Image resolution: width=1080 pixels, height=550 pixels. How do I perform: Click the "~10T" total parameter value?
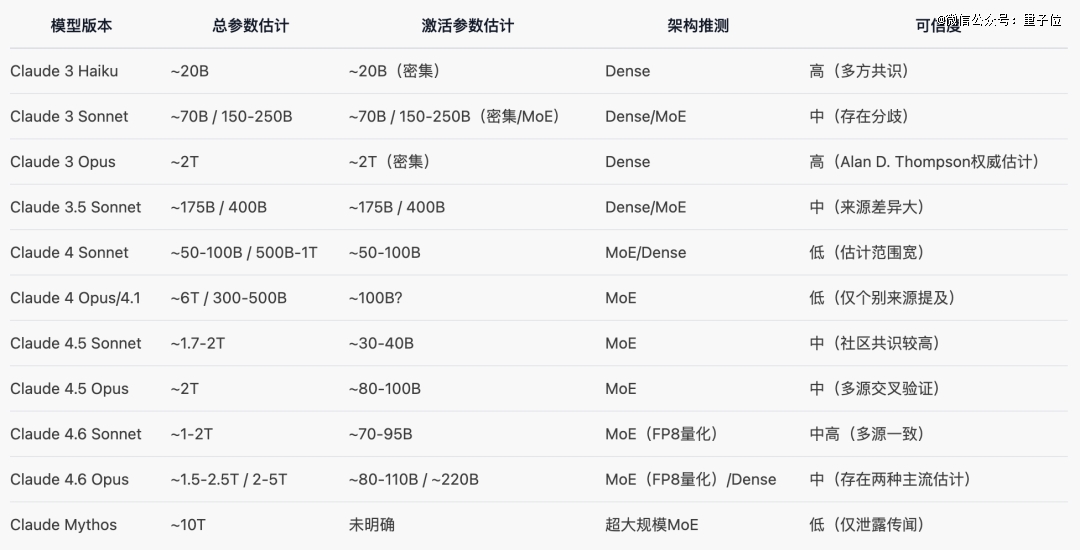[x=188, y=525]
